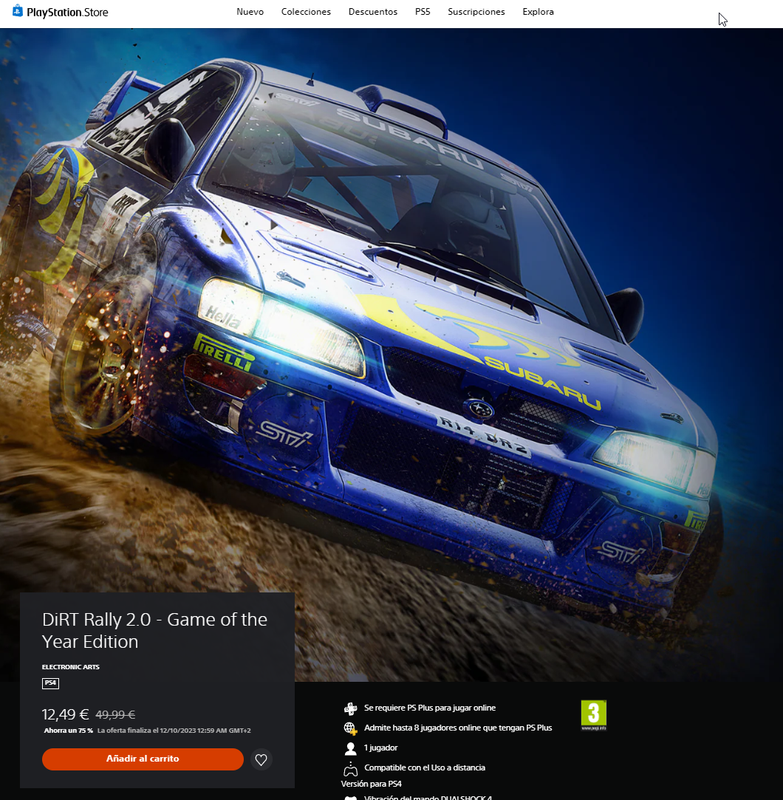The image size is (783, 800).
Task: Click the DiRT Rally 2.0 game title
Action: (155, 630)
